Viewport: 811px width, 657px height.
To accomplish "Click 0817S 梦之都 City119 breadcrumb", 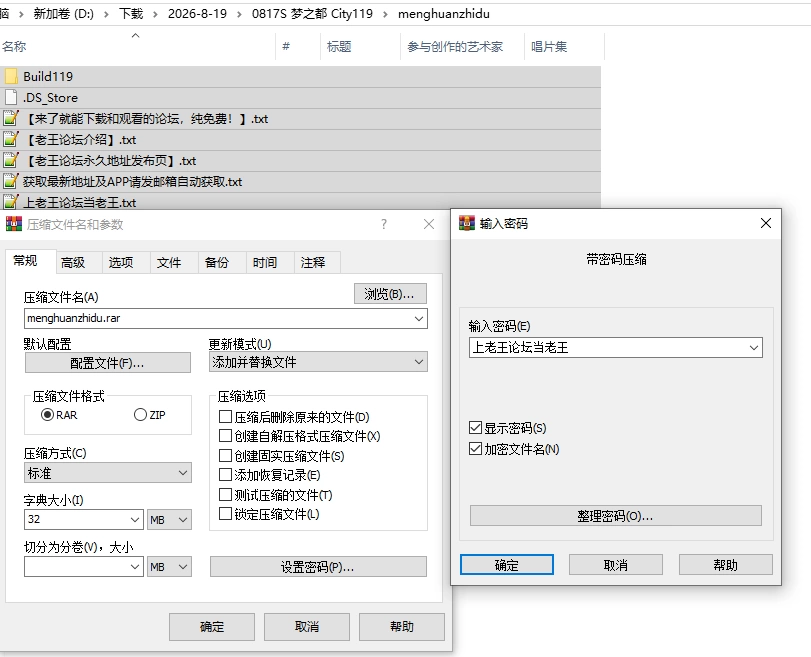I will [312, 14].
